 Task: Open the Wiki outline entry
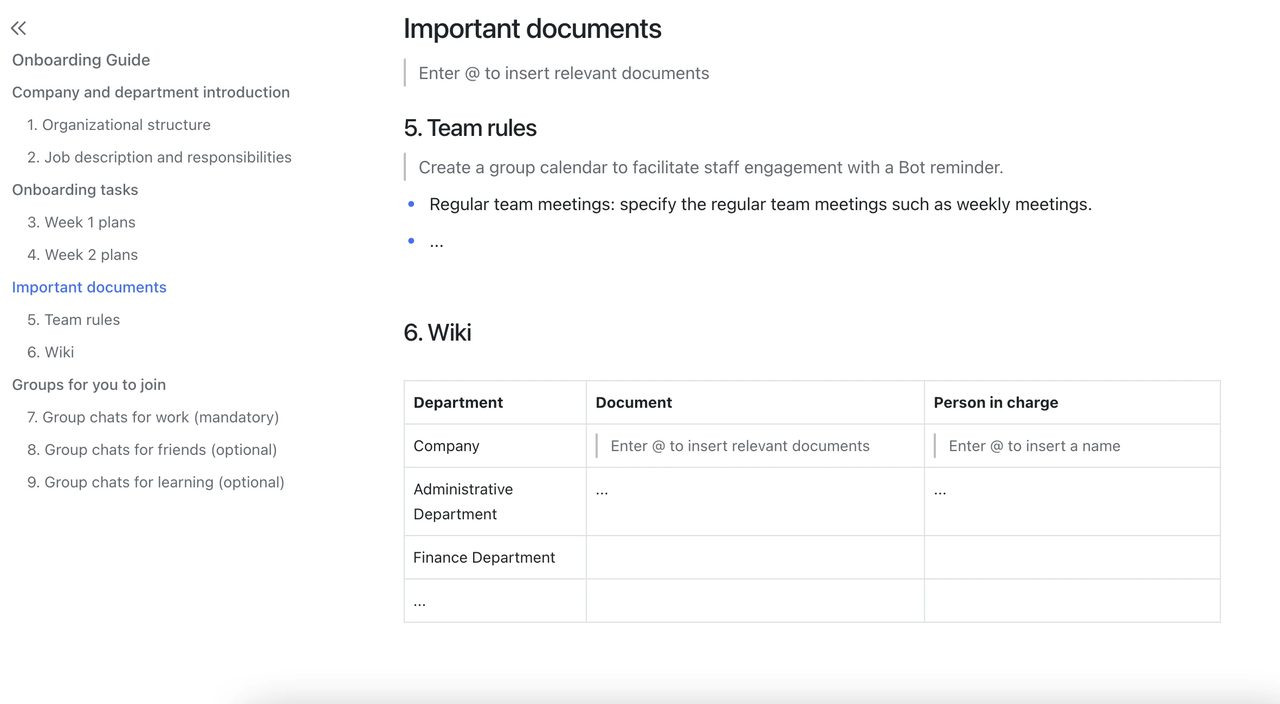50,352
